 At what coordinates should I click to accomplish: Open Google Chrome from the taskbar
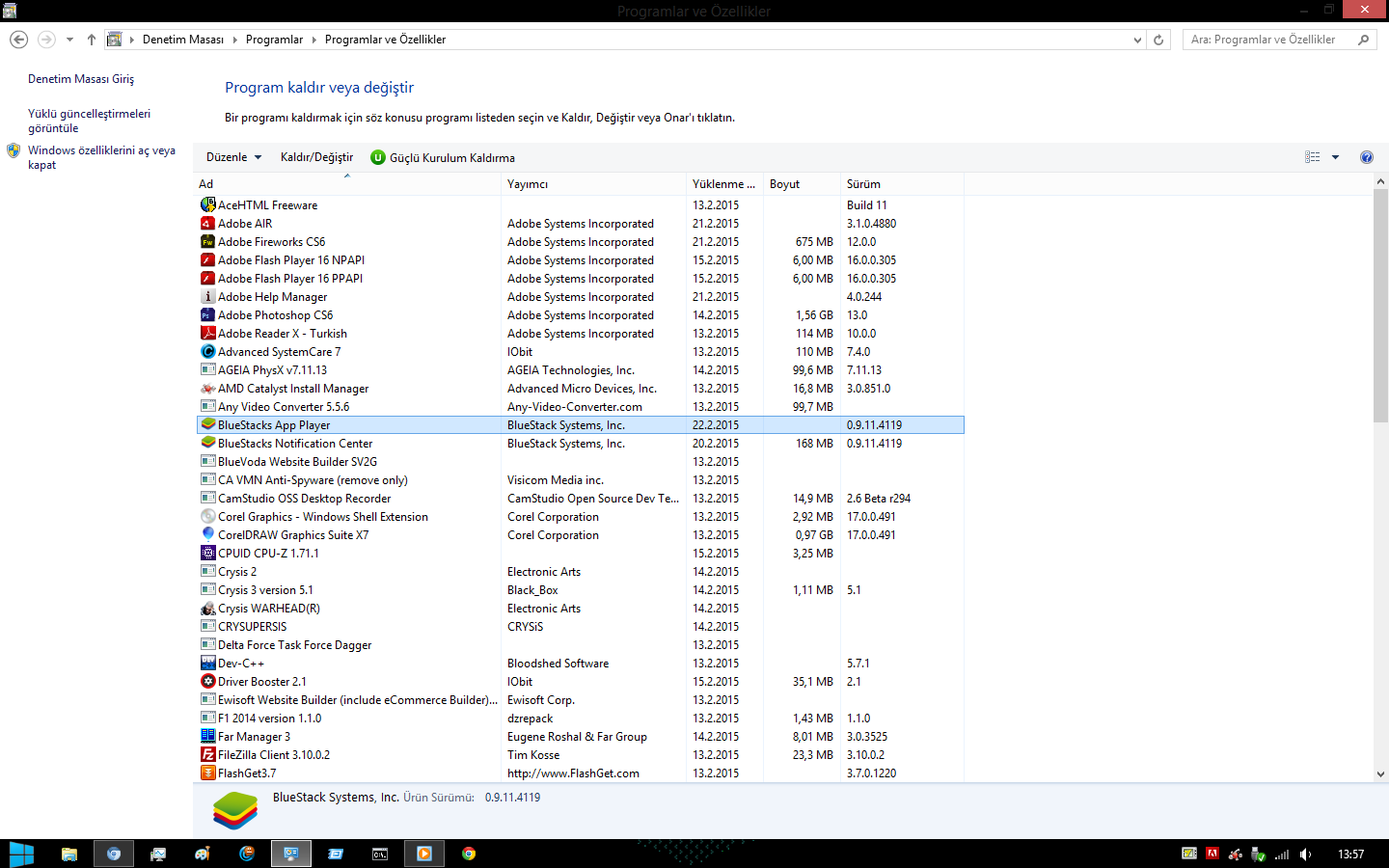[469, 854]
